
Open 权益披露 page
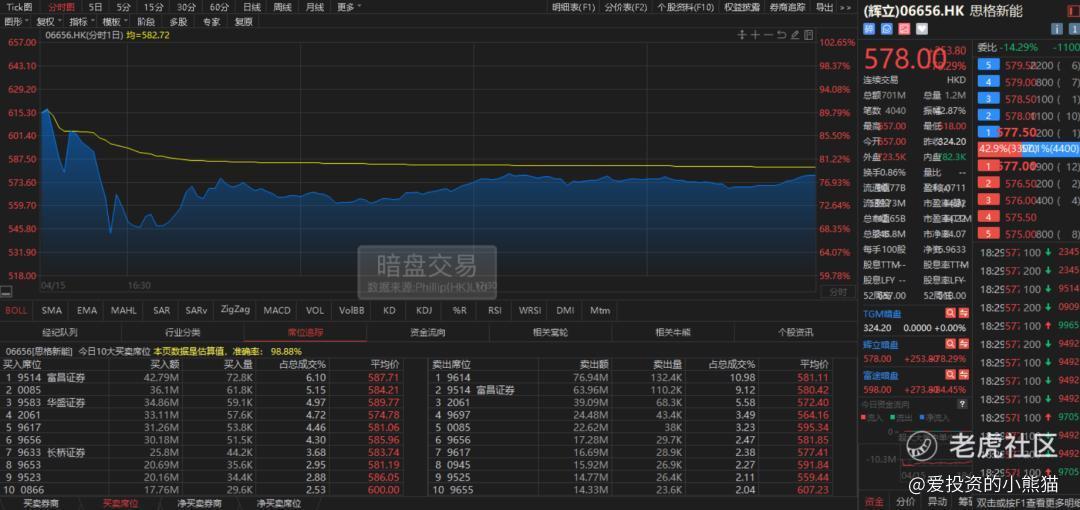[742, 7]
